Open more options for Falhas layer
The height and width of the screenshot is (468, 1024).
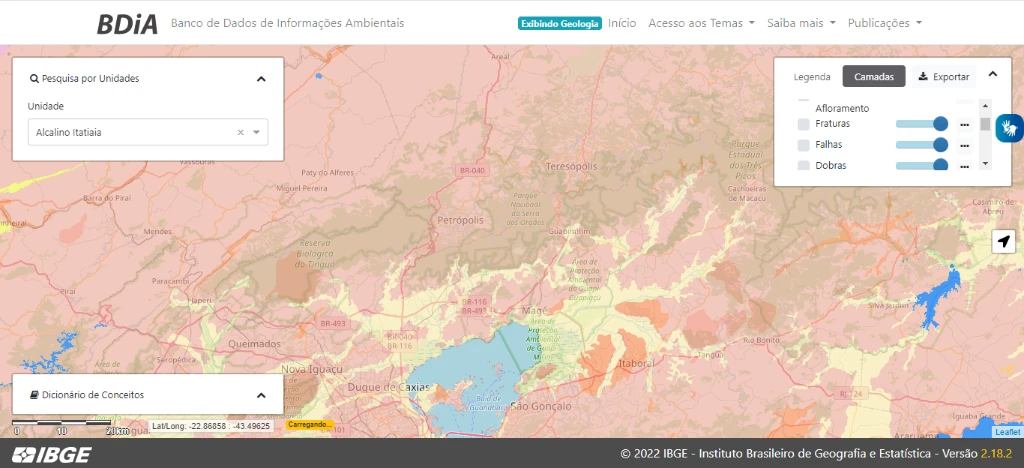(965, 145)
